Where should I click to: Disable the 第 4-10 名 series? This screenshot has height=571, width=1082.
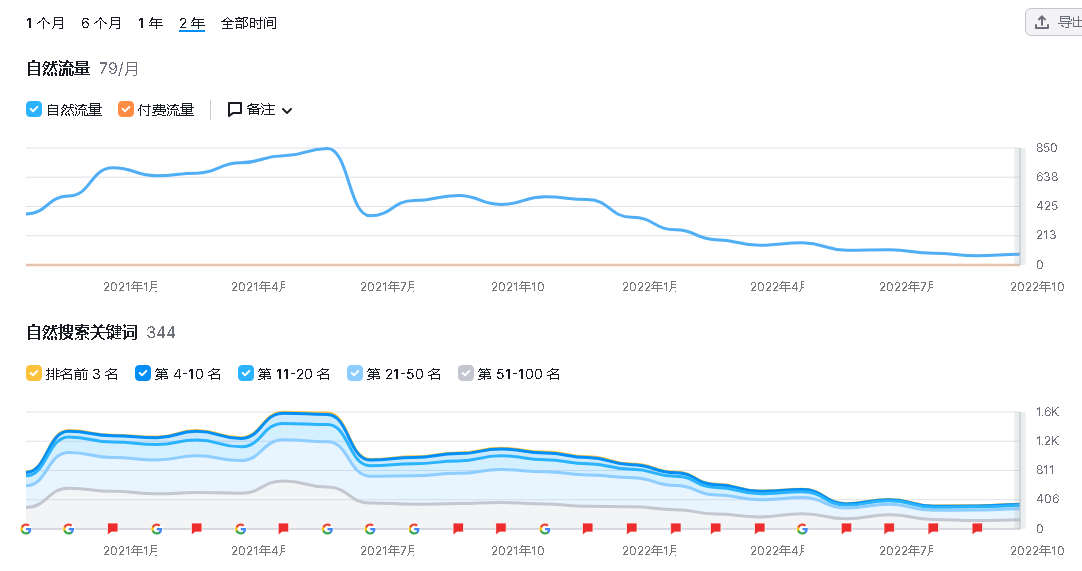click(x=143, y=374)
